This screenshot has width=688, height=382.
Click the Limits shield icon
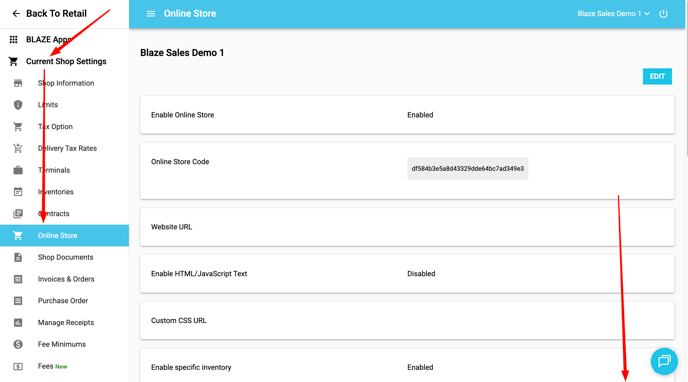click(x=18, y=105)
